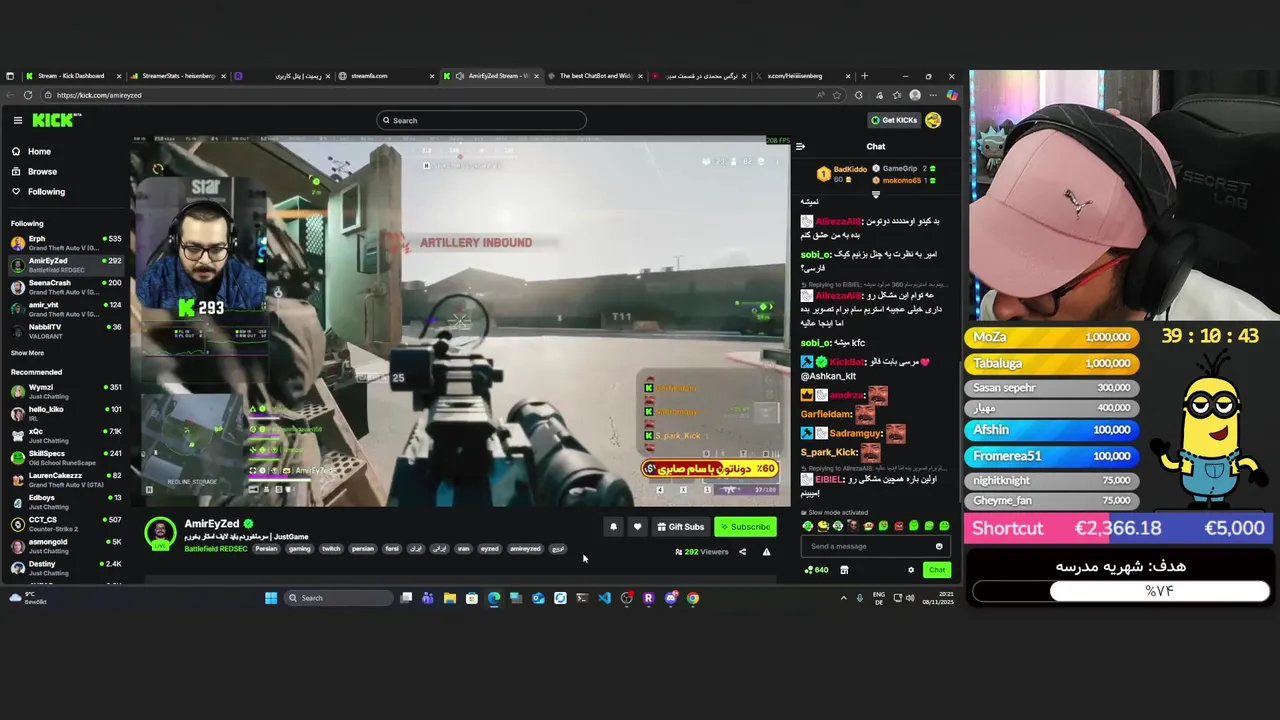Viewport: 1280px width, 720px height.
Task: Open SkillSpecs recommended channel
Action: tap(65, 457)
